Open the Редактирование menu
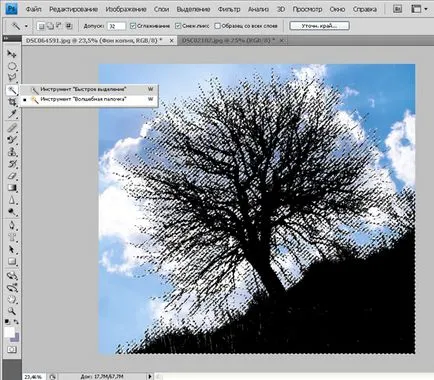Screen dimensions: 434x380 coord(73,9)
